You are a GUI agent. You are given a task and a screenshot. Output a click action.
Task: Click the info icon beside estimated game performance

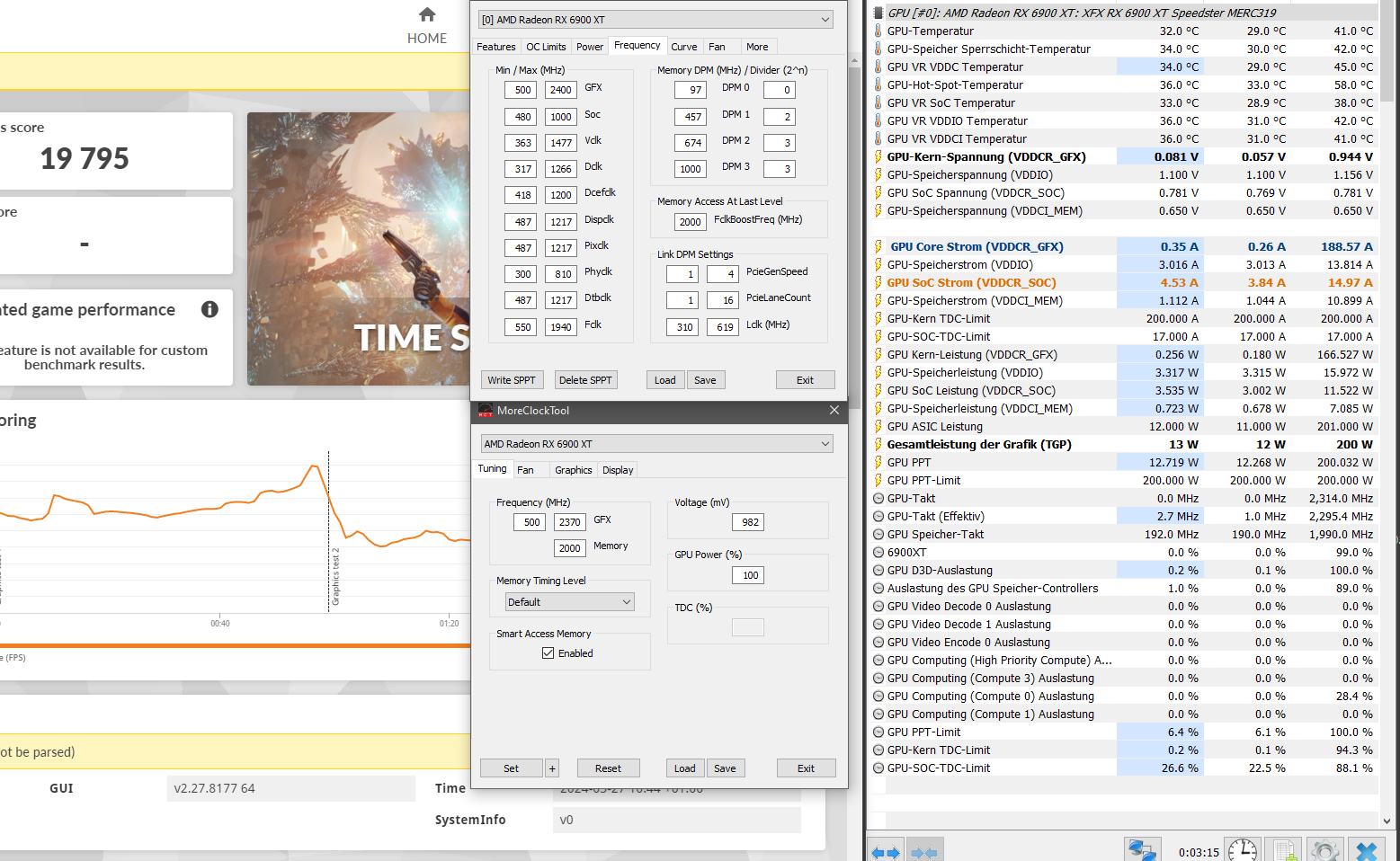(x=210, y=309)
